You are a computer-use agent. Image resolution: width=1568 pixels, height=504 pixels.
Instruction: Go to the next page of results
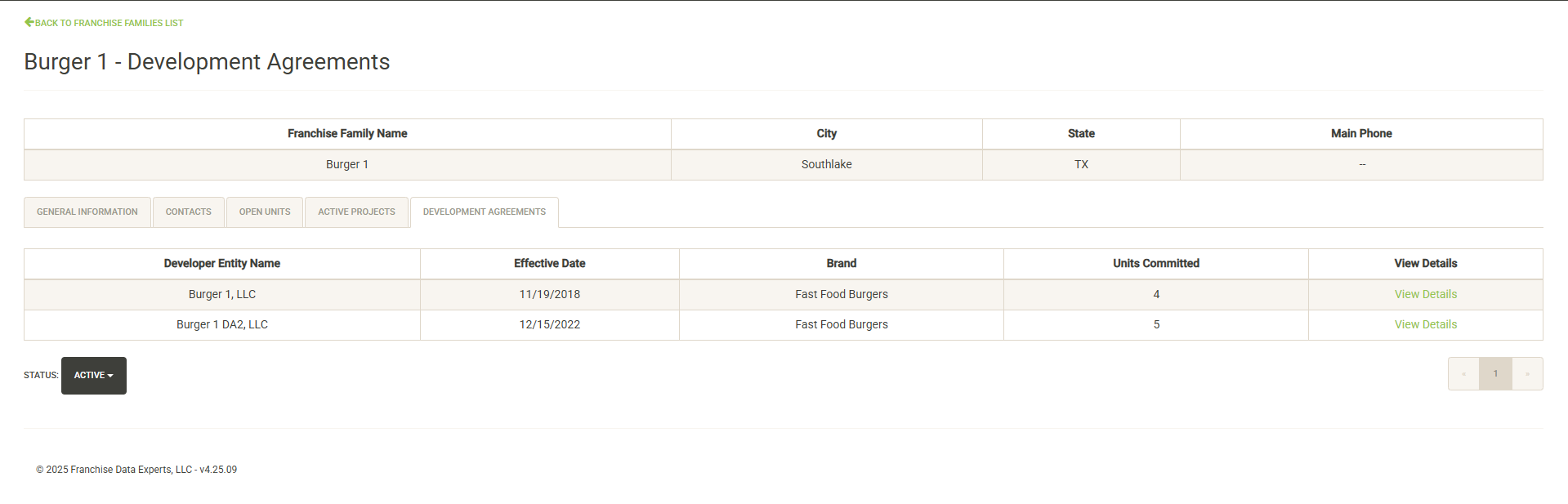click(x=1527, y=374)
